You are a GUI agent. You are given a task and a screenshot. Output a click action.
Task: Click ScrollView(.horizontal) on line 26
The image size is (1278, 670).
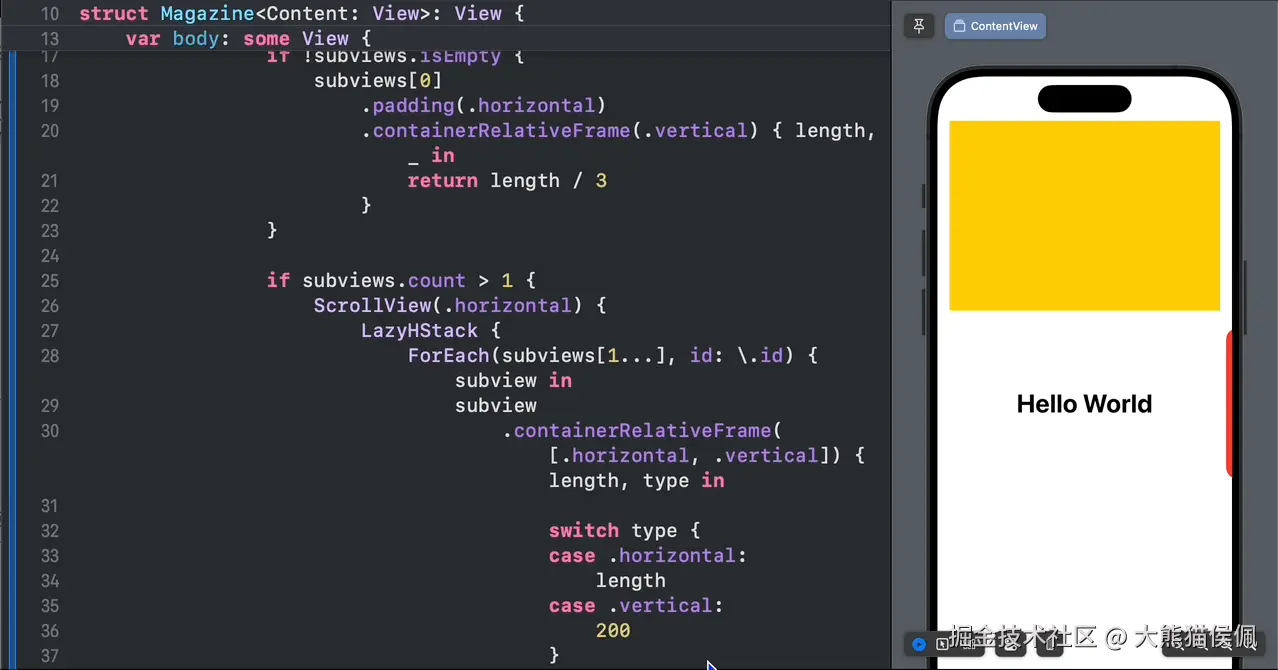[448, 306]
